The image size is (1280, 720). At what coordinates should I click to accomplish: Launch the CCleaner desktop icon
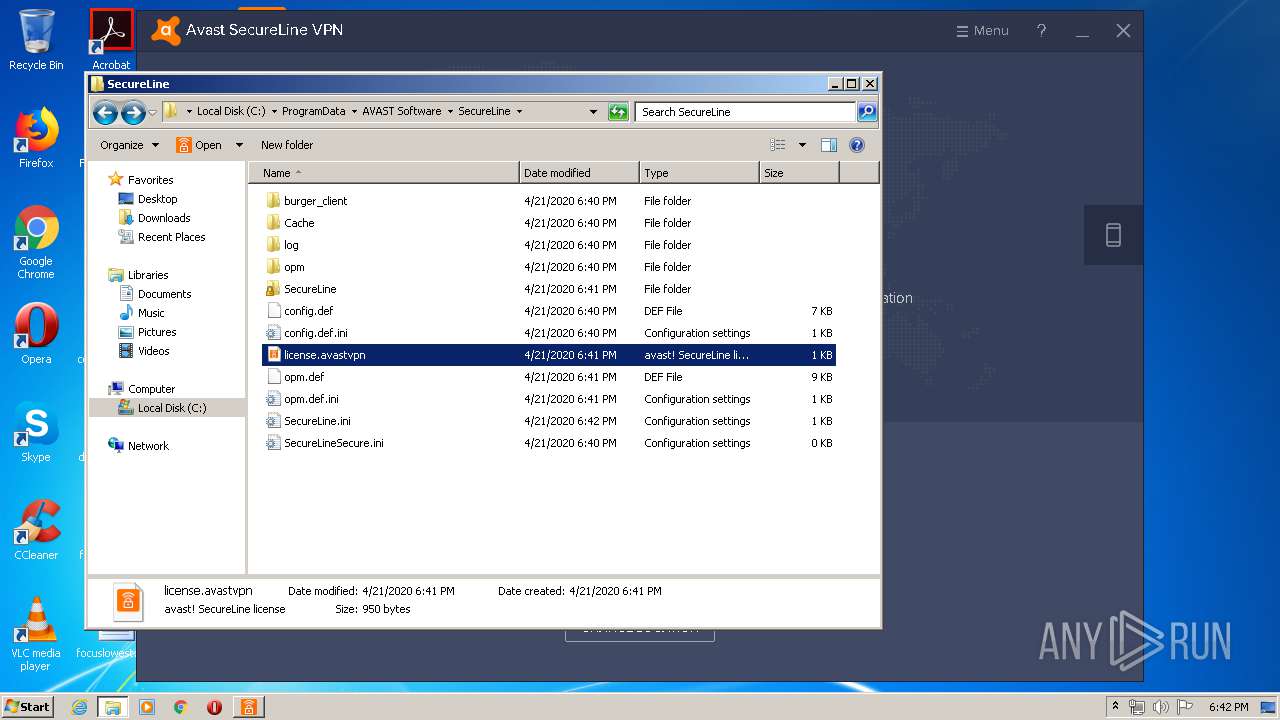pos(36,530)
